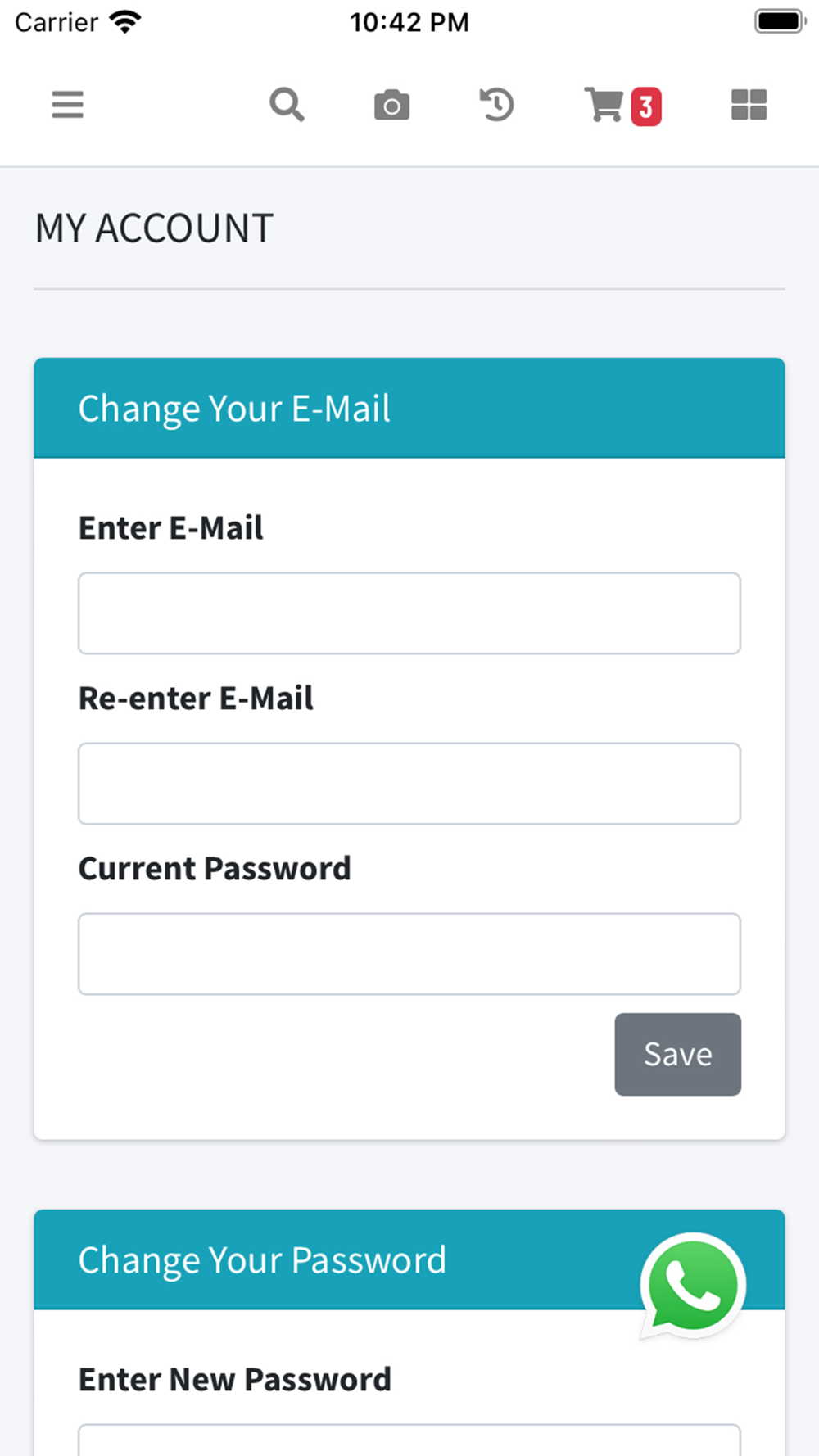Tap the magnifying glass search icon
This screenshot has width=819, height=1456.
(287, 105)
